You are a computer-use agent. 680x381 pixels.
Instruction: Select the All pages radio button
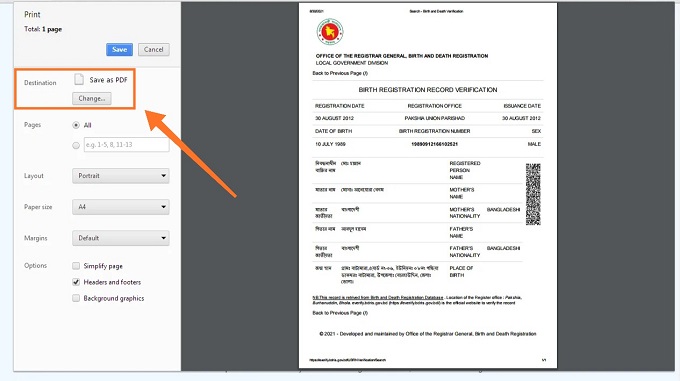(x=76, y=125)
